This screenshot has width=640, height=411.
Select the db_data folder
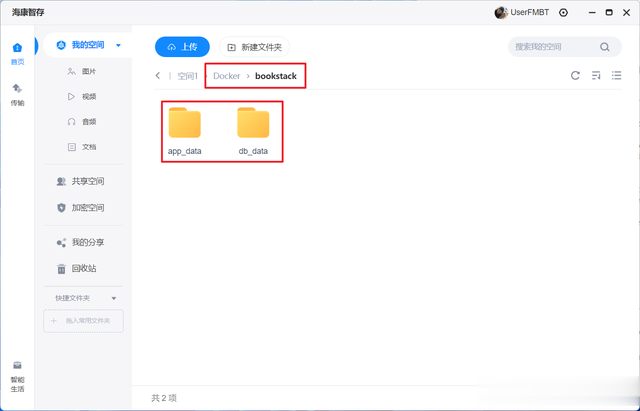click(253, 131)
